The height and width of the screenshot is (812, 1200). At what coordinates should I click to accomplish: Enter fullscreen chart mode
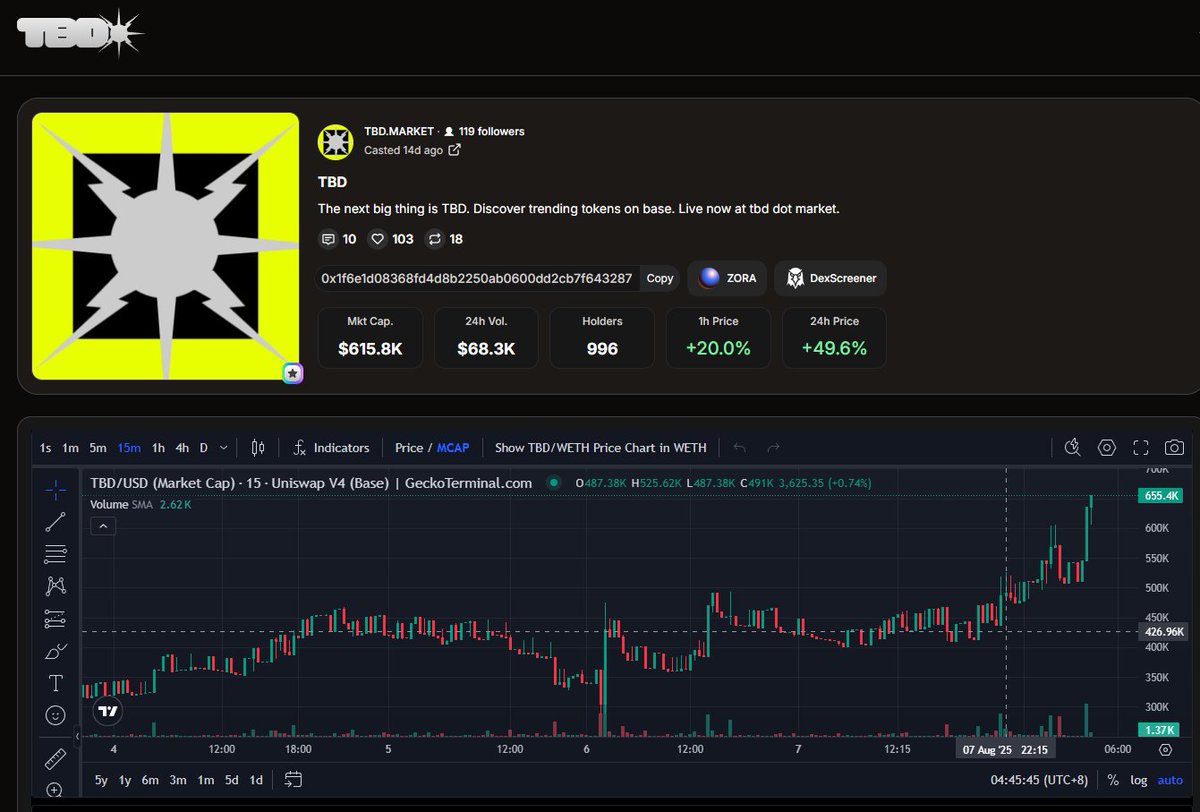coord(1141,447)
